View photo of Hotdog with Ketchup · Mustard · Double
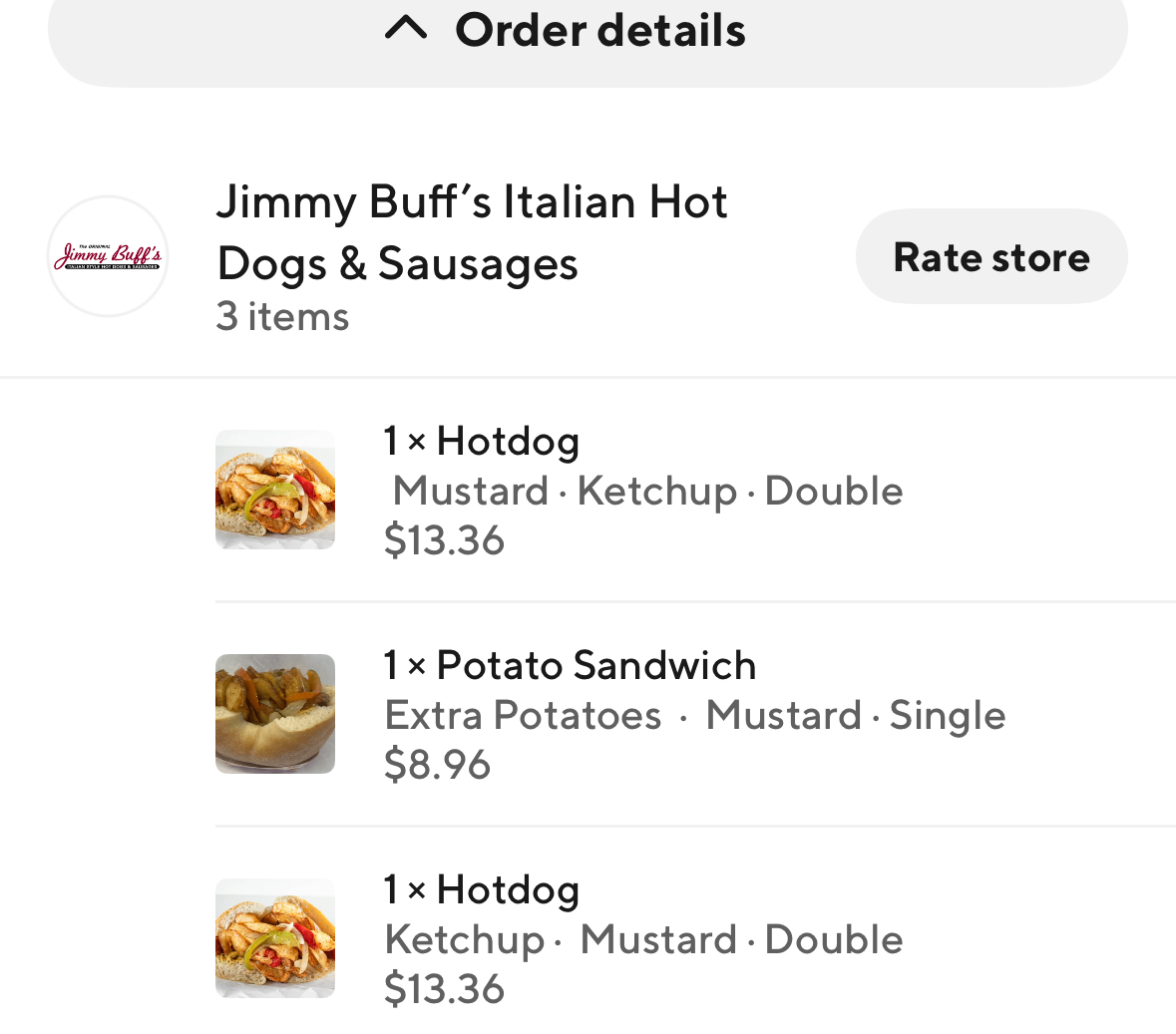 coord(275,938)
